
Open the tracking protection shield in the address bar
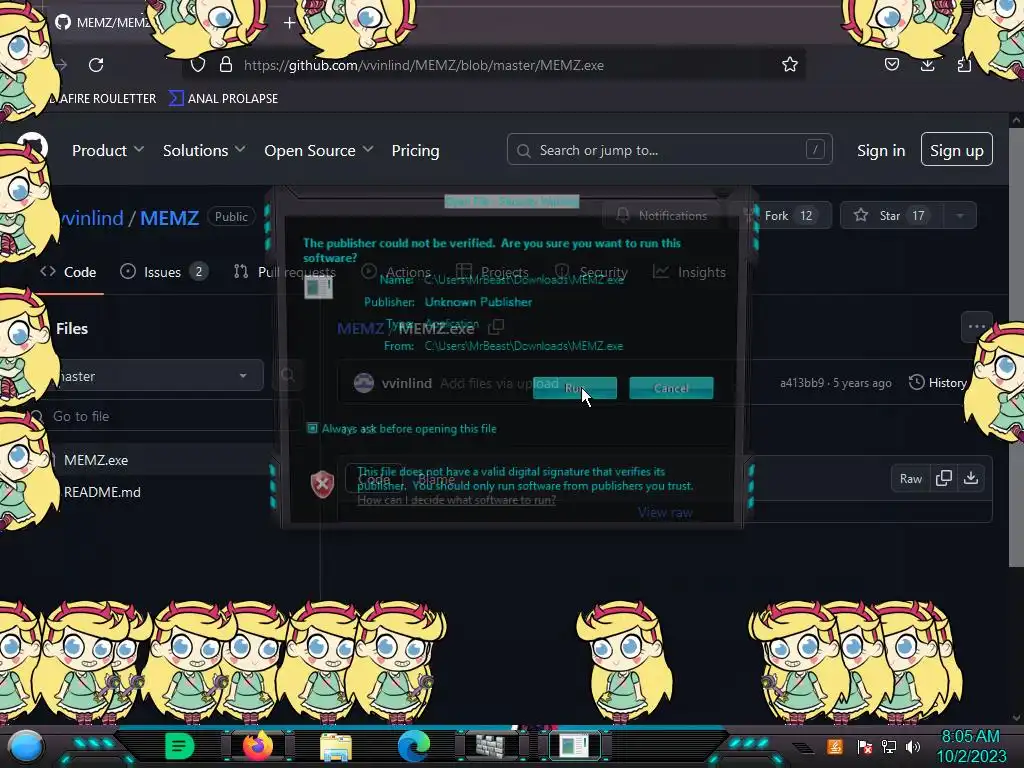[198, 65]
